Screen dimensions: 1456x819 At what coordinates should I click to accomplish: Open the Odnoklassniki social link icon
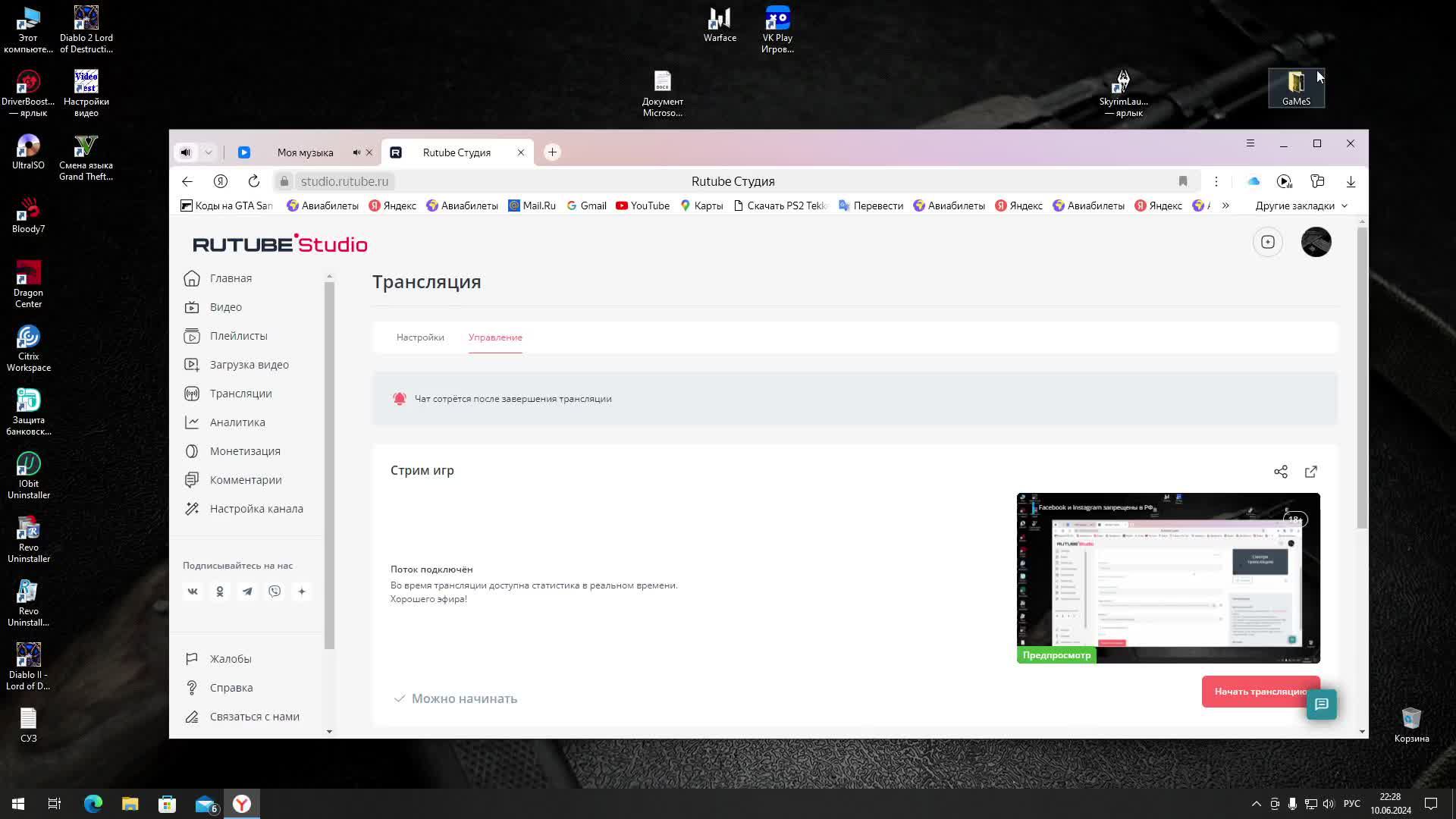point(220,591)
